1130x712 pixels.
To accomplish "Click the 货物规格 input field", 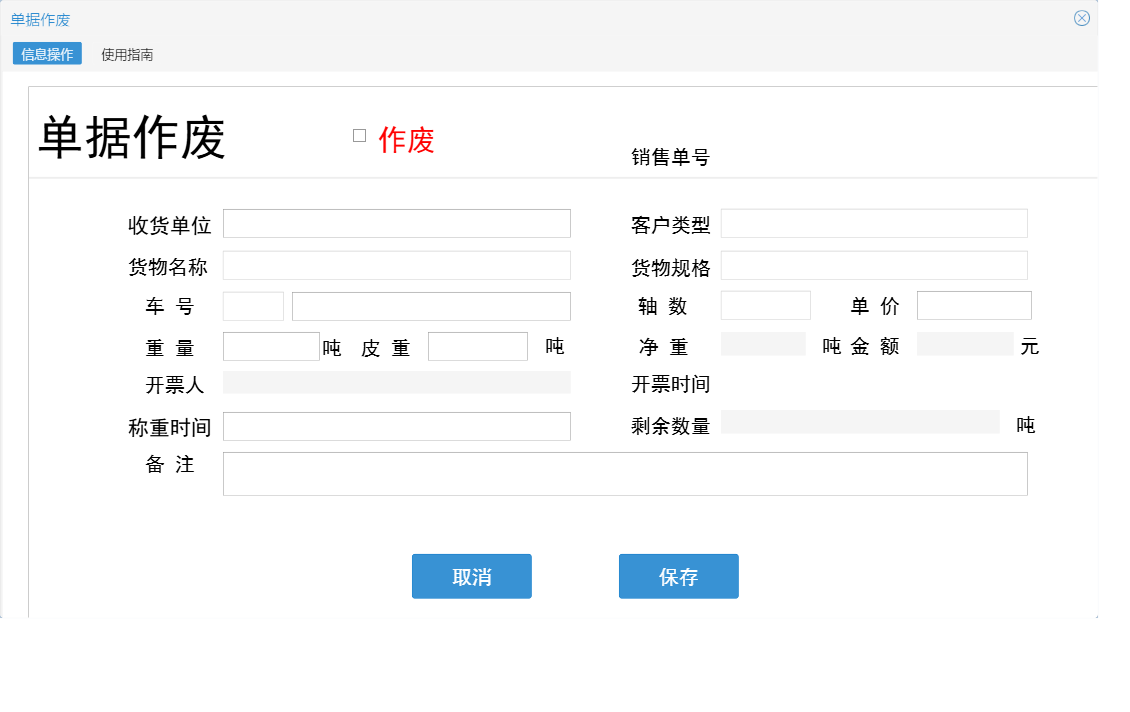I will click(875, 264).
